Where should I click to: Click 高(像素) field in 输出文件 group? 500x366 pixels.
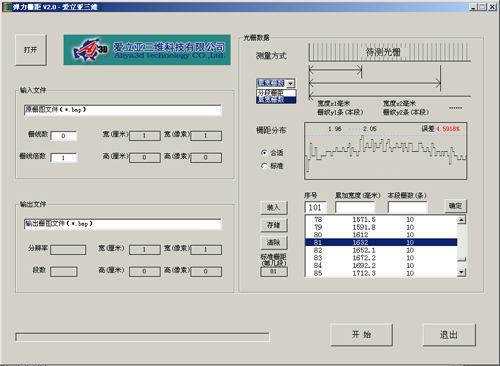click(206, 272)
